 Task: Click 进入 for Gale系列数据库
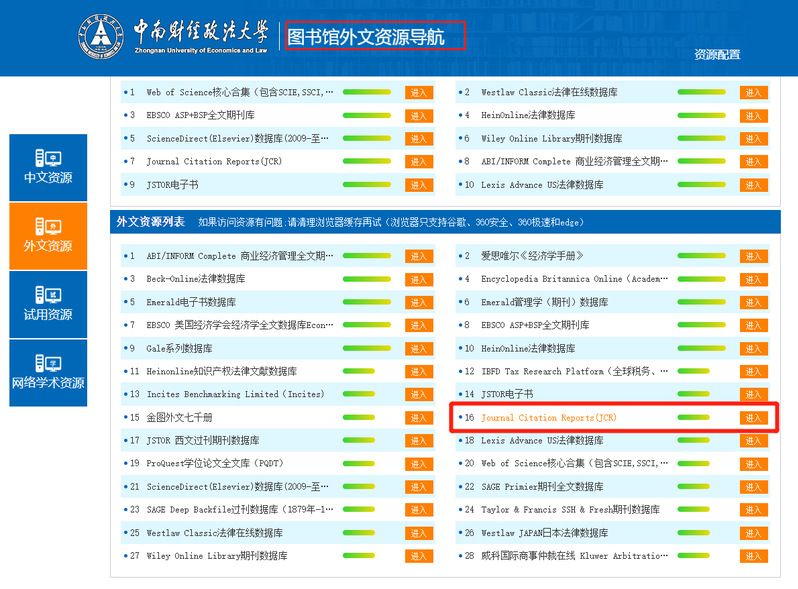(x=418, y=349)
